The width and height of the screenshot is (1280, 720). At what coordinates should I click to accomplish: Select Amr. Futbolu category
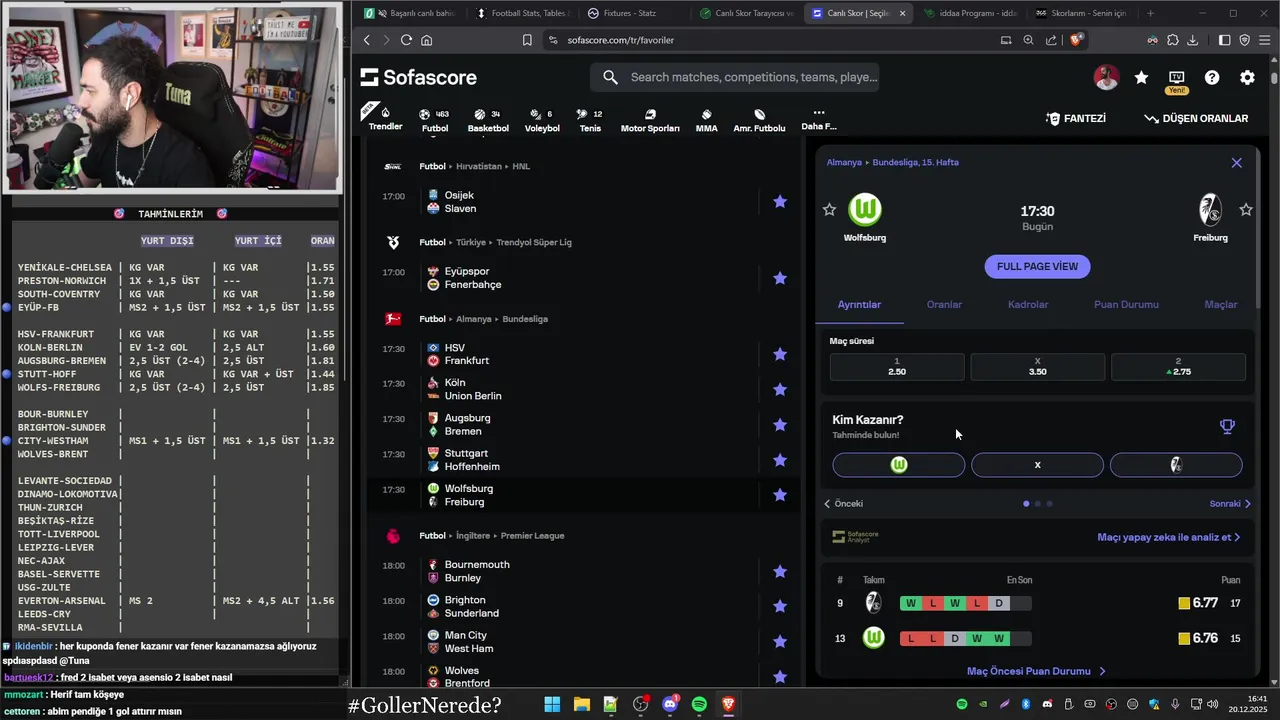[x=759, y=120]
